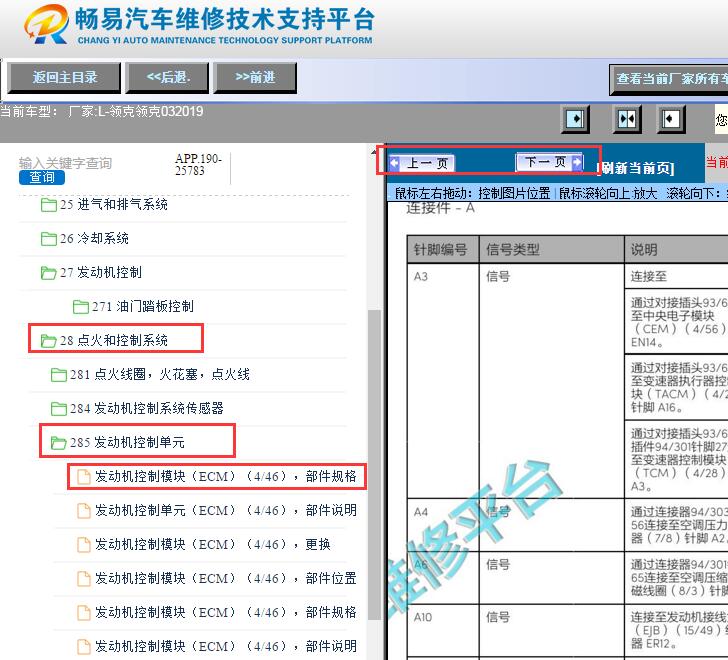Image resolution: width=728 pixels, height=660 pixels.
Task: Click right arrow icon on 下一页
Action: (x=577, y=162)
